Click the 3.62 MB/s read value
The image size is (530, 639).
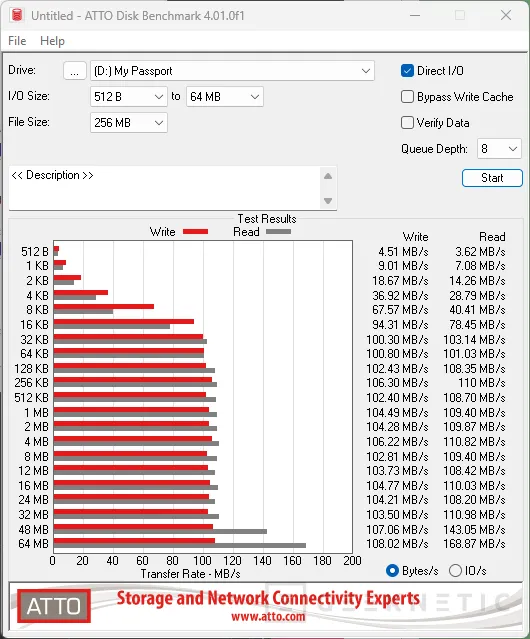coord(480,252)
